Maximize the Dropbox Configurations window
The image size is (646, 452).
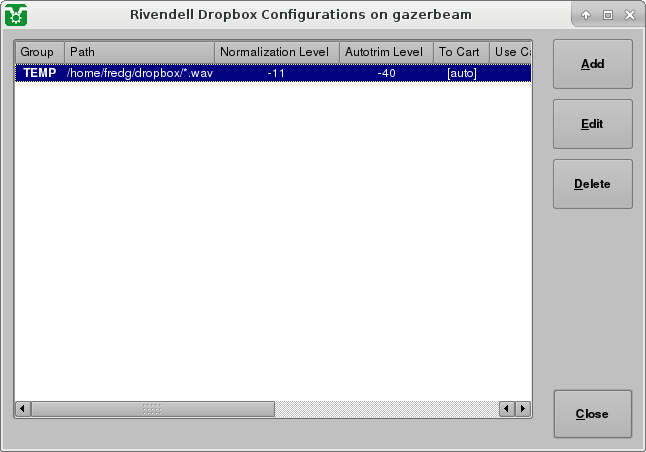607,16
